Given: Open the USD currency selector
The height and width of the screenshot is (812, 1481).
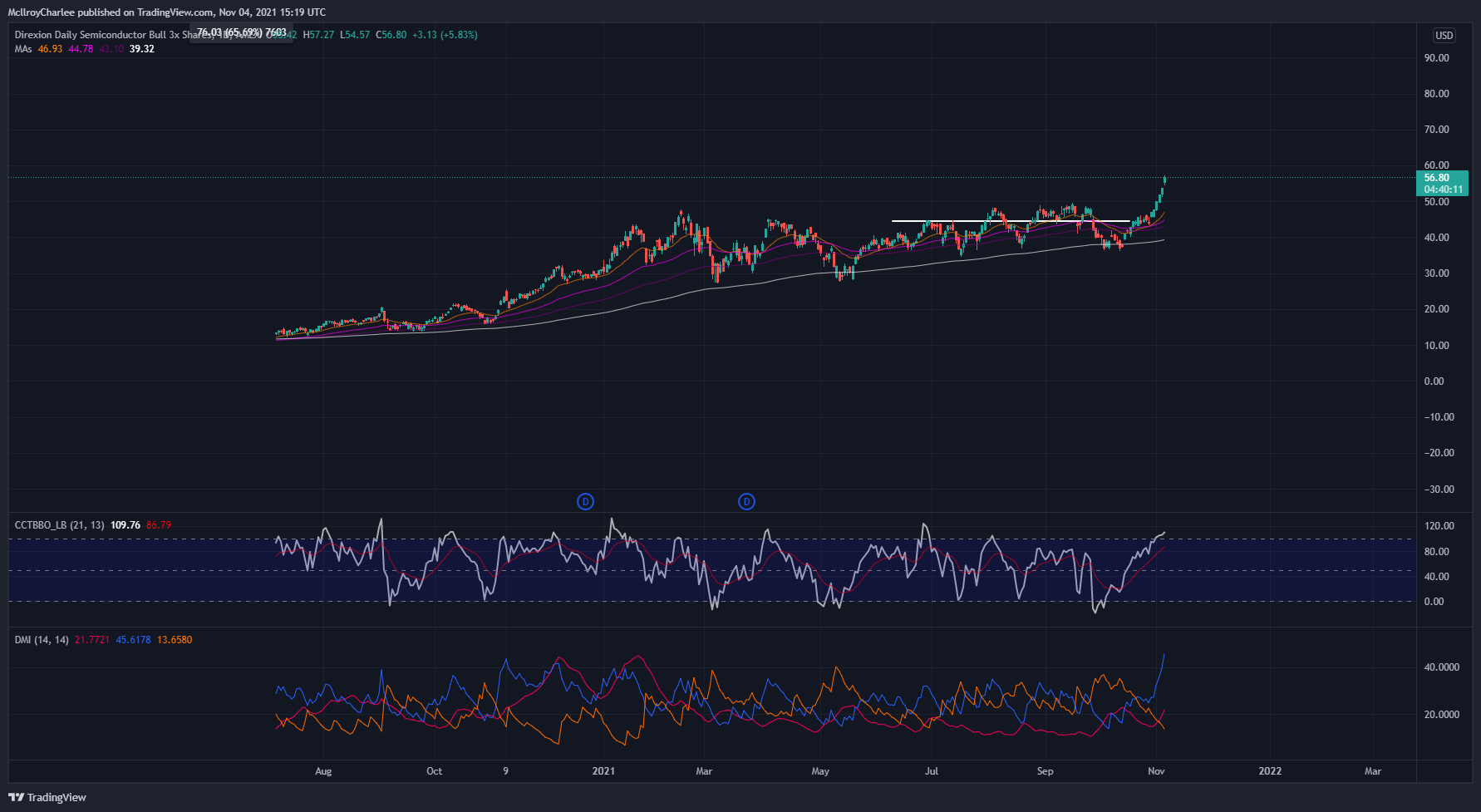Looking at the screenshot, I should [1444, 35].
